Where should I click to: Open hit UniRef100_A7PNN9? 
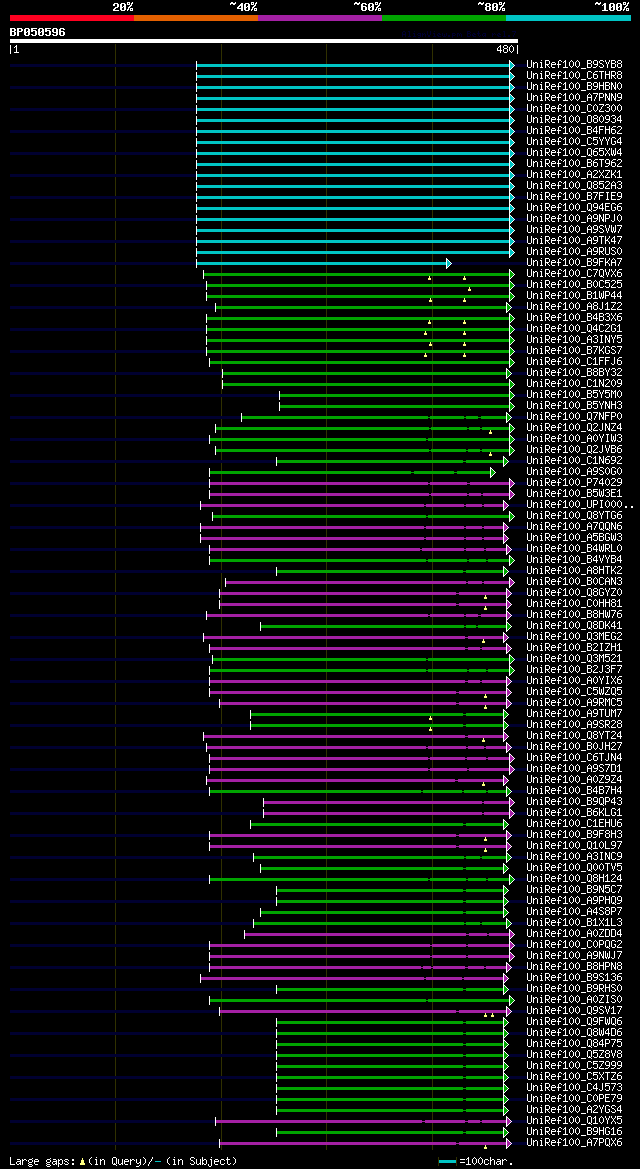click(574, 98)
